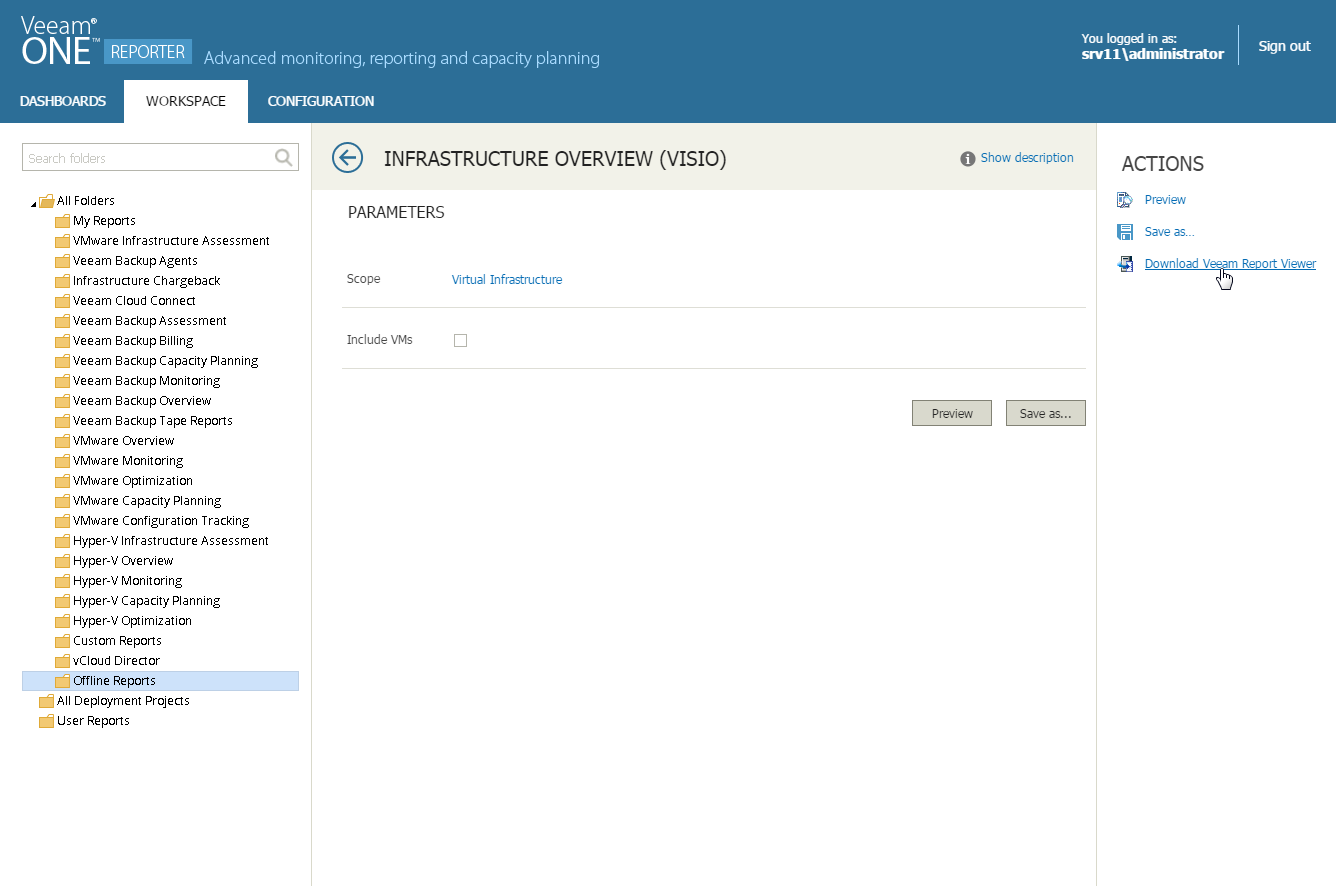Select the Veeam Backup Monitoring folder
This screenshot has width=1336, height=886.
point(146,381)
